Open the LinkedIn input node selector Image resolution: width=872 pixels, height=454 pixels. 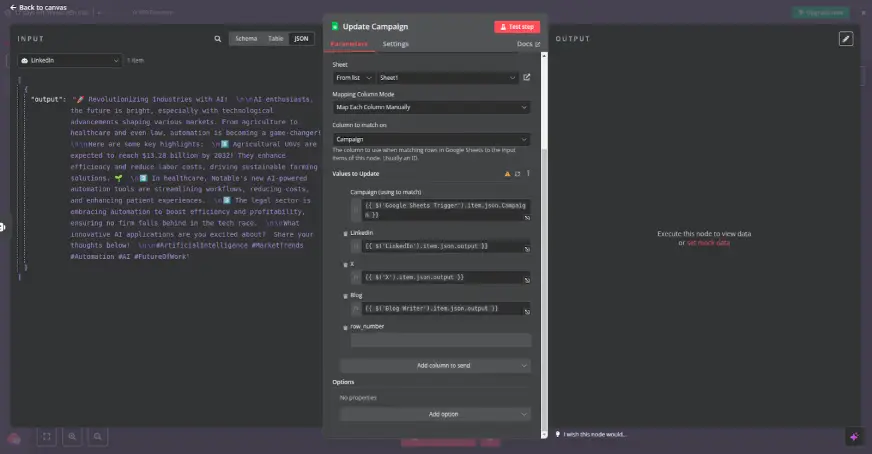click(x=69, y=60)
